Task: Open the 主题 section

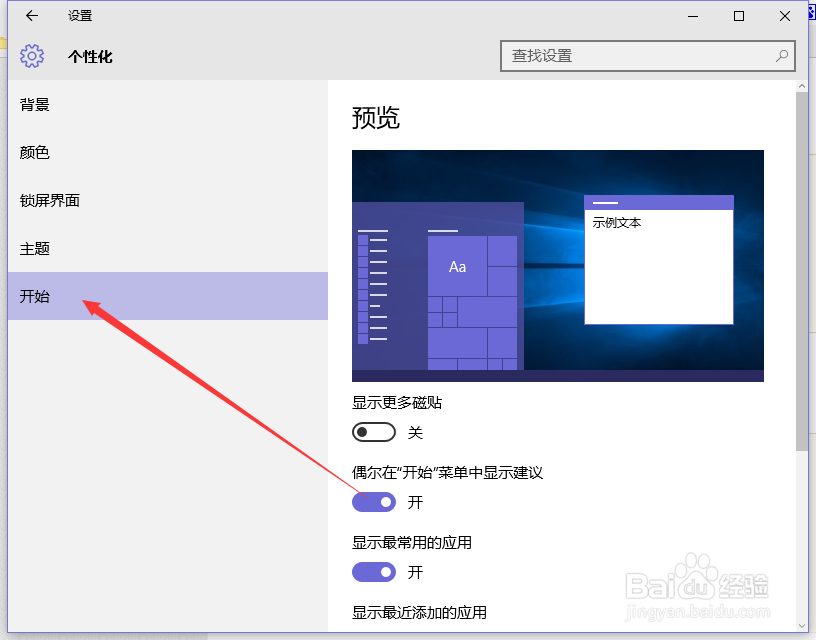Action: pos(35,248)
